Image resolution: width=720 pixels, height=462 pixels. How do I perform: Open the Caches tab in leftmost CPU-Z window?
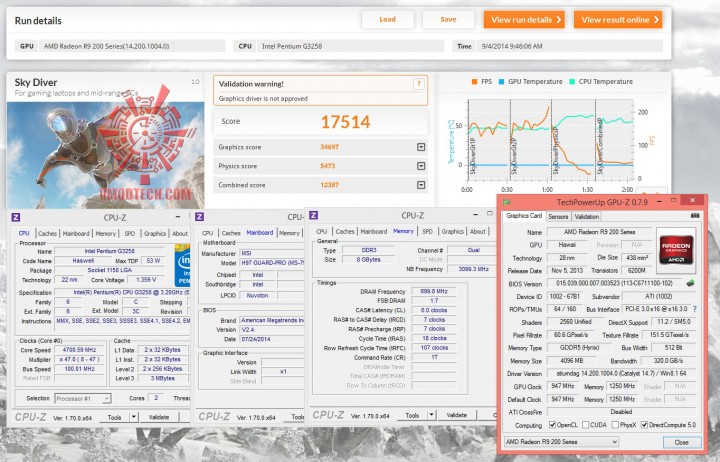tap(47, 233)
